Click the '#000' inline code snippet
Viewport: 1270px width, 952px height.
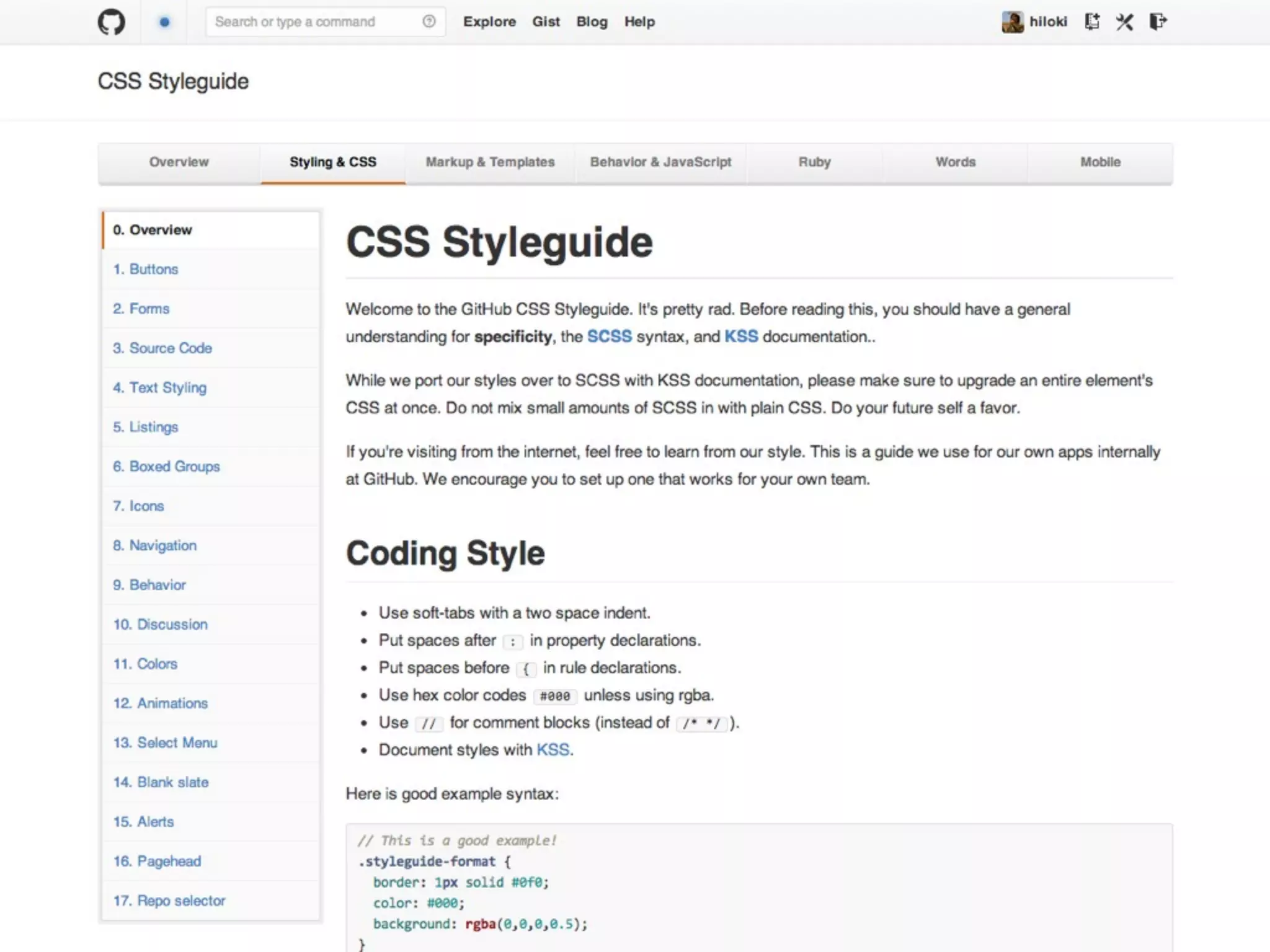[555, 696]
